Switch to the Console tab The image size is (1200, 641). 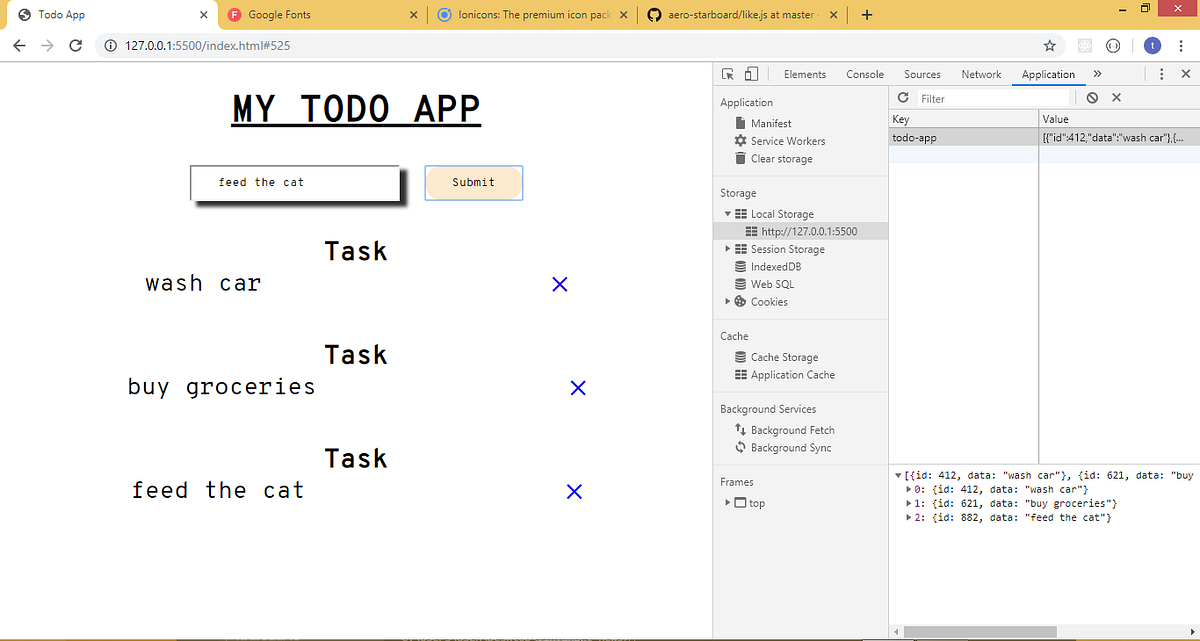click(x=864, y=73)
